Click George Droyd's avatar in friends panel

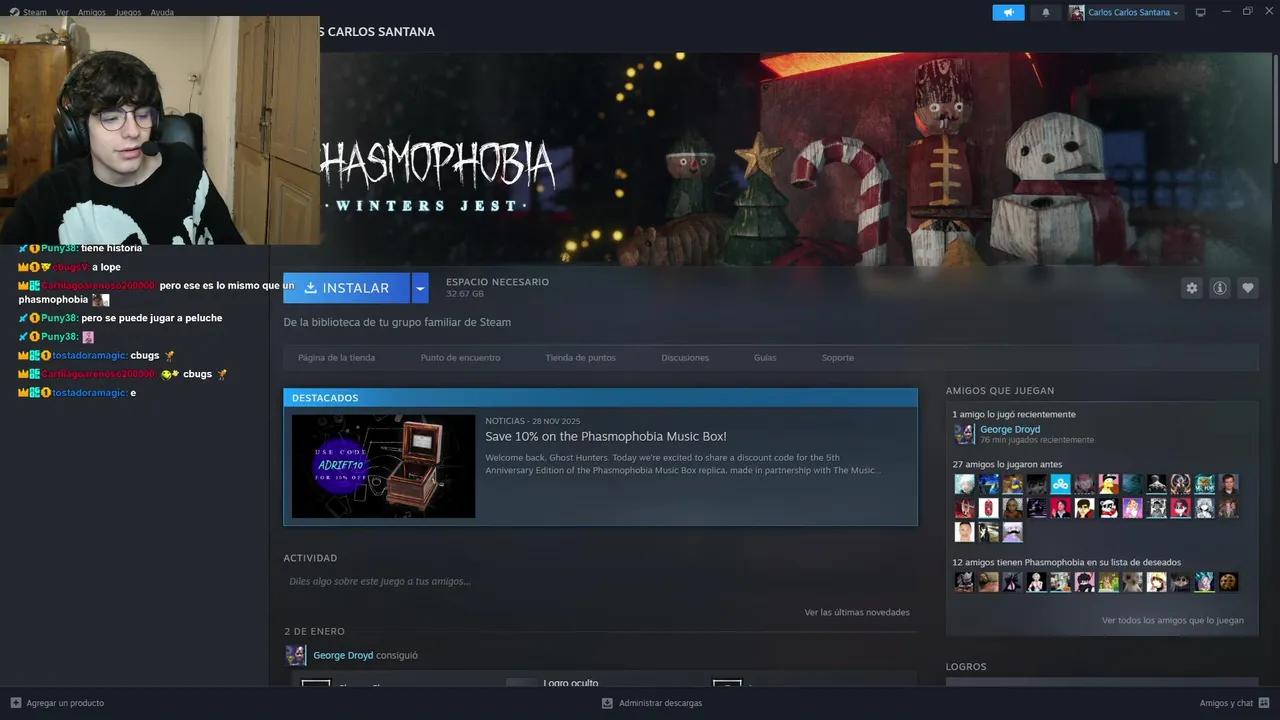964,434
